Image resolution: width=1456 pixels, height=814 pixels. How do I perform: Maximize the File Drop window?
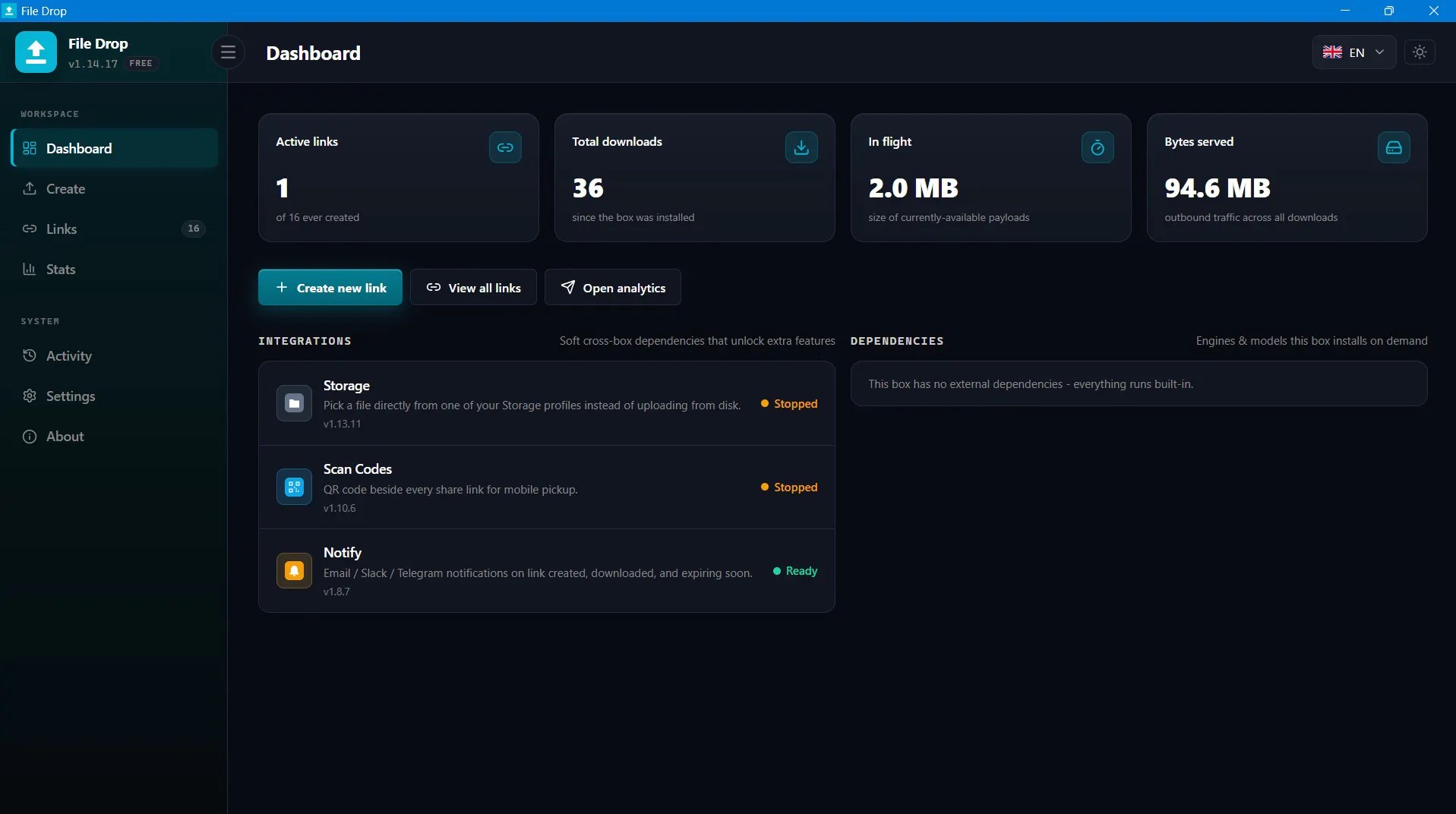(1388, 11)
